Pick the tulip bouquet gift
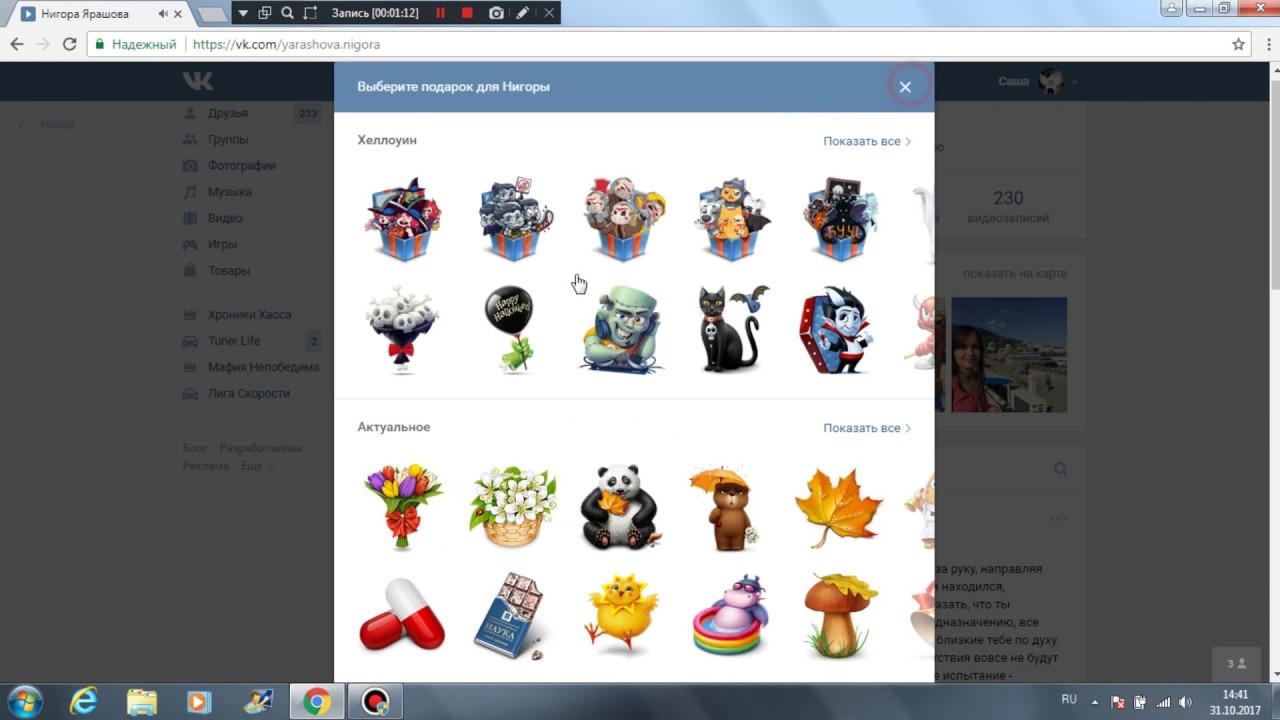 [402, 506]
